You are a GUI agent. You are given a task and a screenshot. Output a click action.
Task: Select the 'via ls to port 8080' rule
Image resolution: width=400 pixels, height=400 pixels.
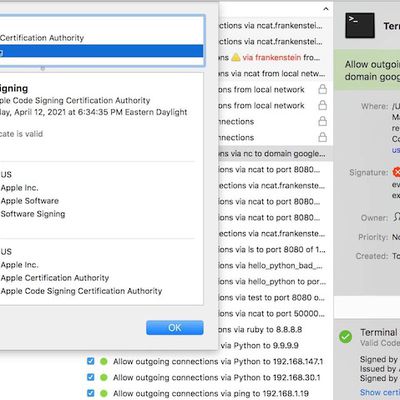tap(275, 249)
